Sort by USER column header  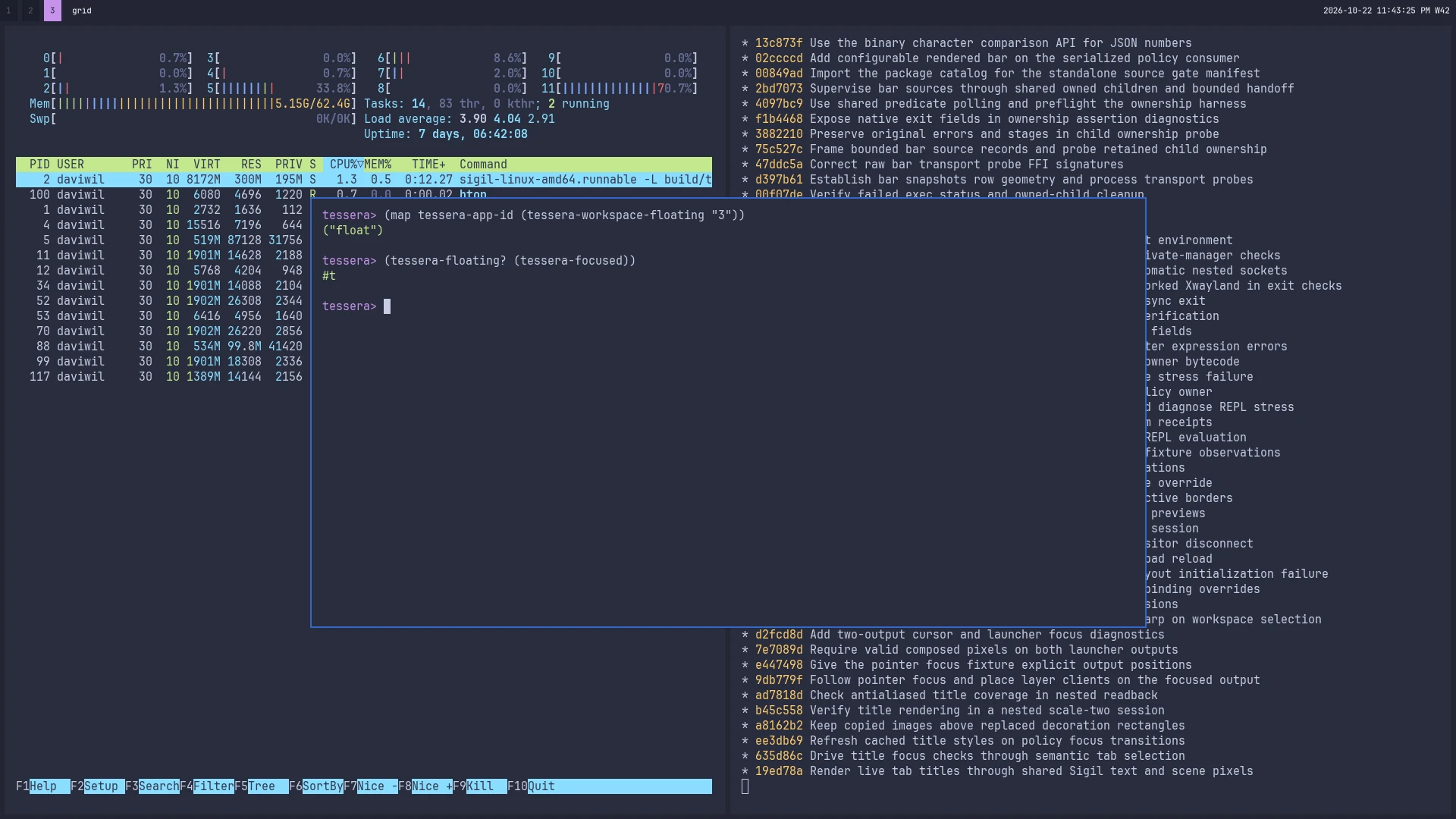[x=71, y=165]
